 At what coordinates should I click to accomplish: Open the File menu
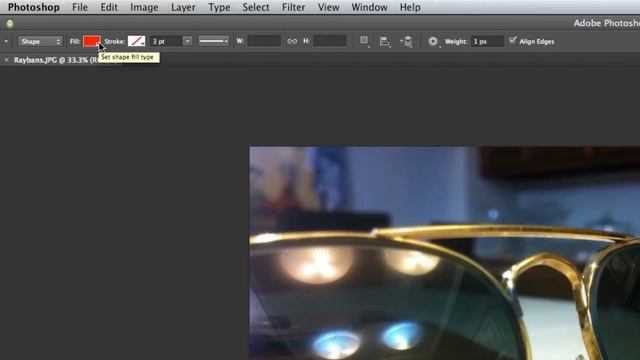[80, 7]
